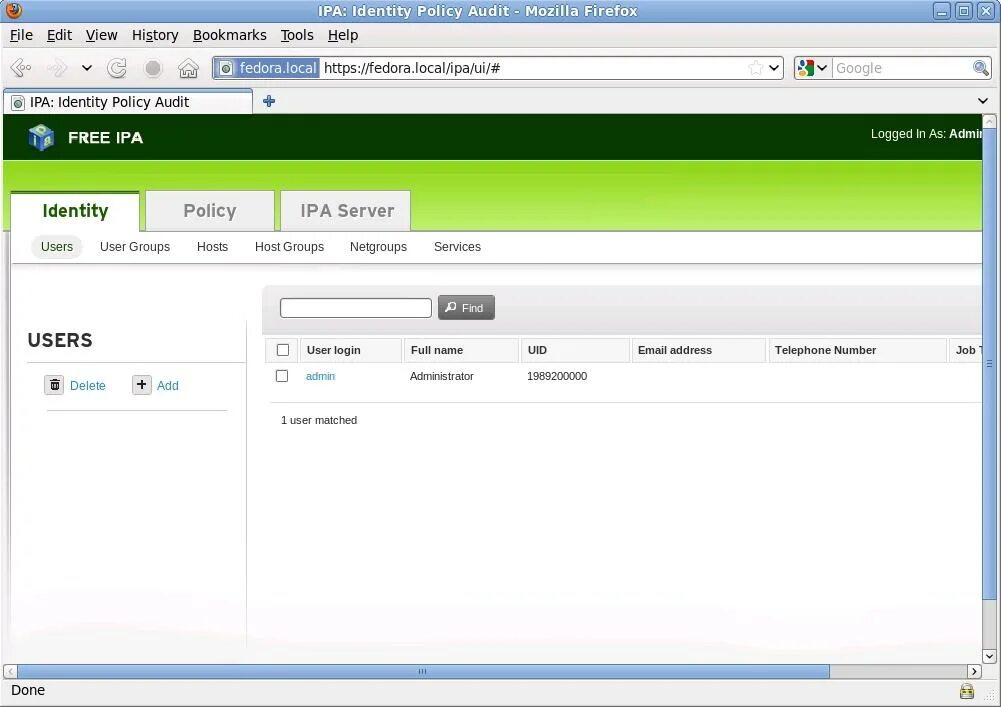Click the scroll up arrow of vertical scrollbar
Image resolution: width=1001 pixels, height=707 pixels.
tap(989, 121)
